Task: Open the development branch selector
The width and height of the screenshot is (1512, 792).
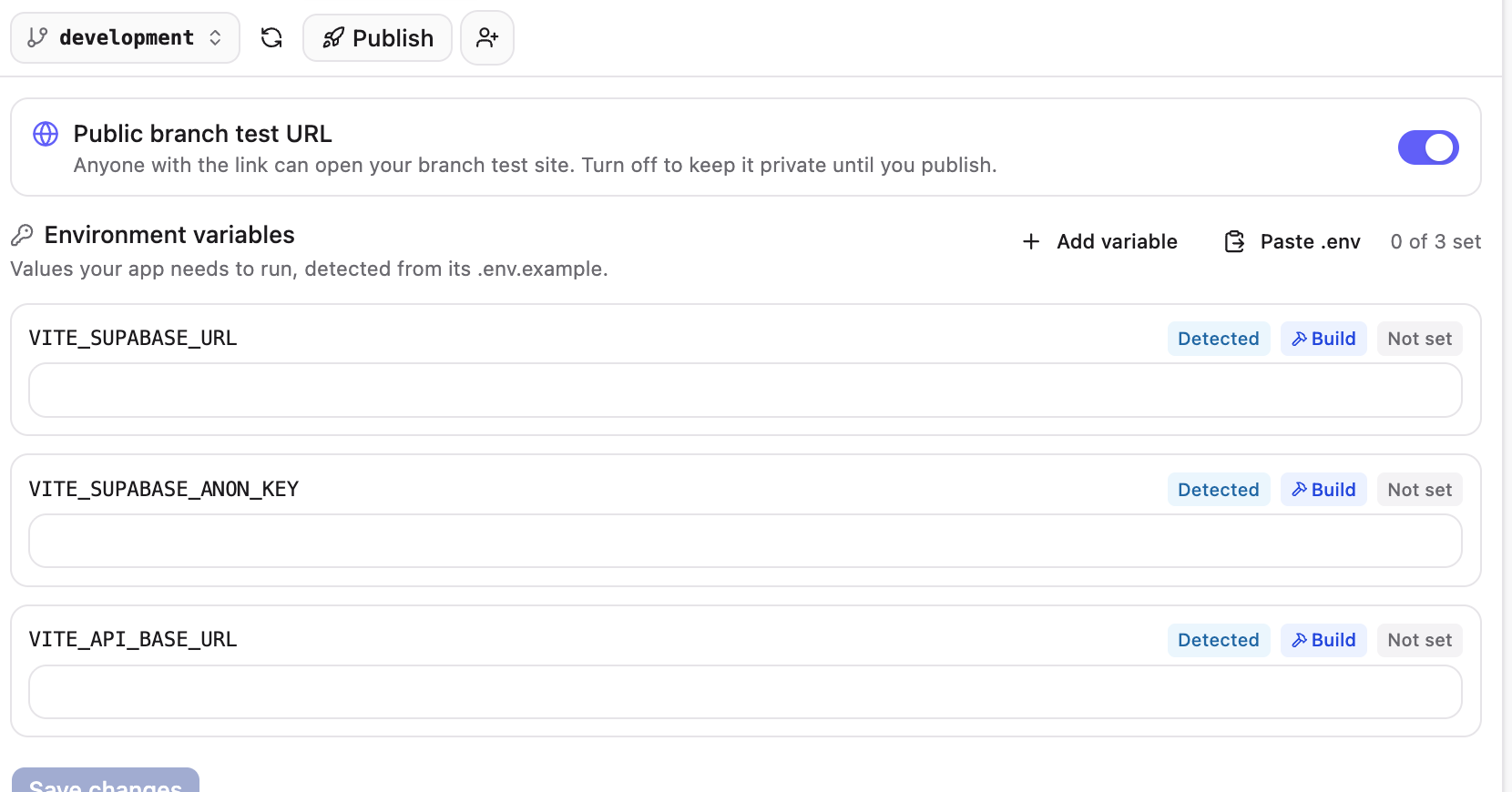Action: (x=125, y=37)
